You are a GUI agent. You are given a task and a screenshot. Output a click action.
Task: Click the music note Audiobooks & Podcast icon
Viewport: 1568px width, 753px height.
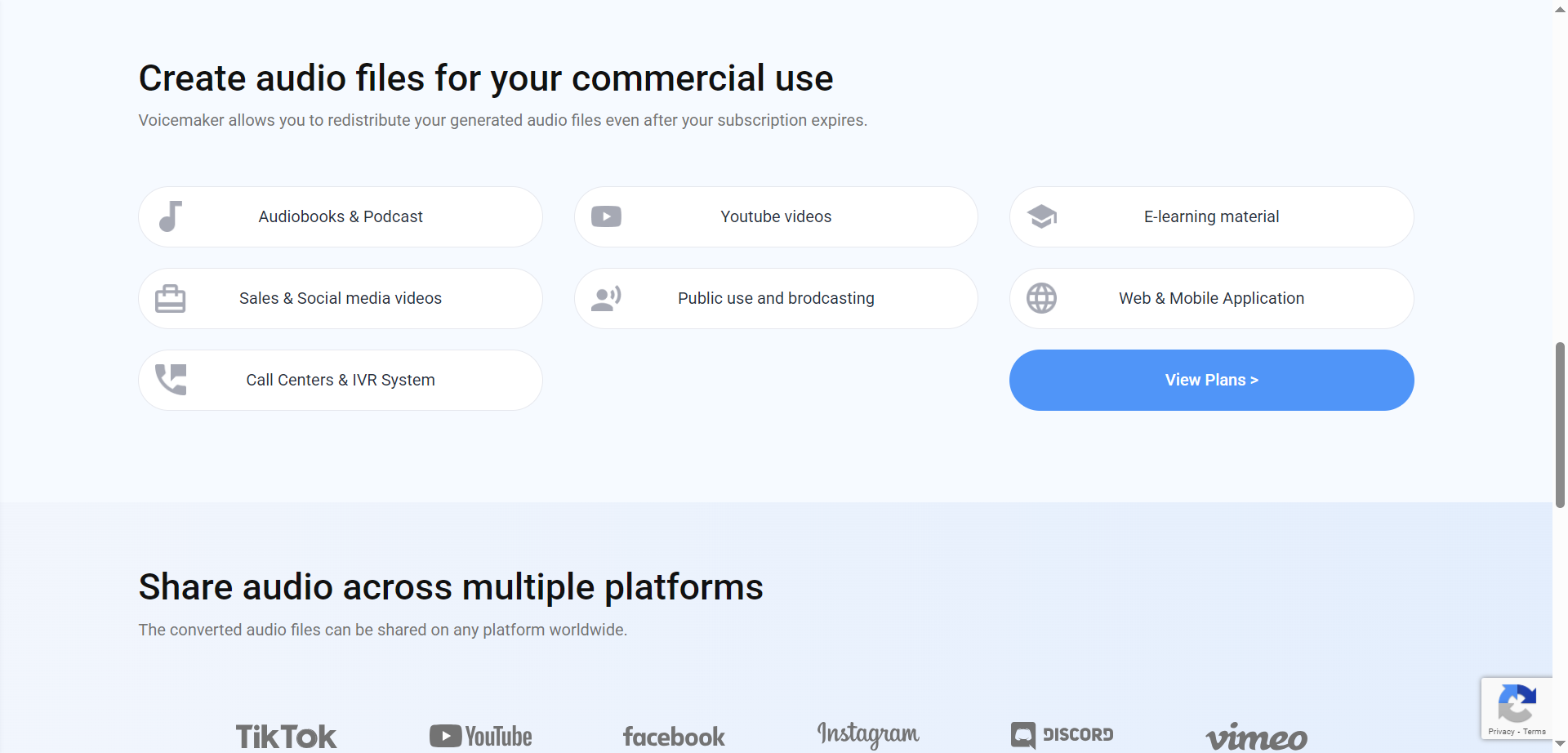coord(170,216)
